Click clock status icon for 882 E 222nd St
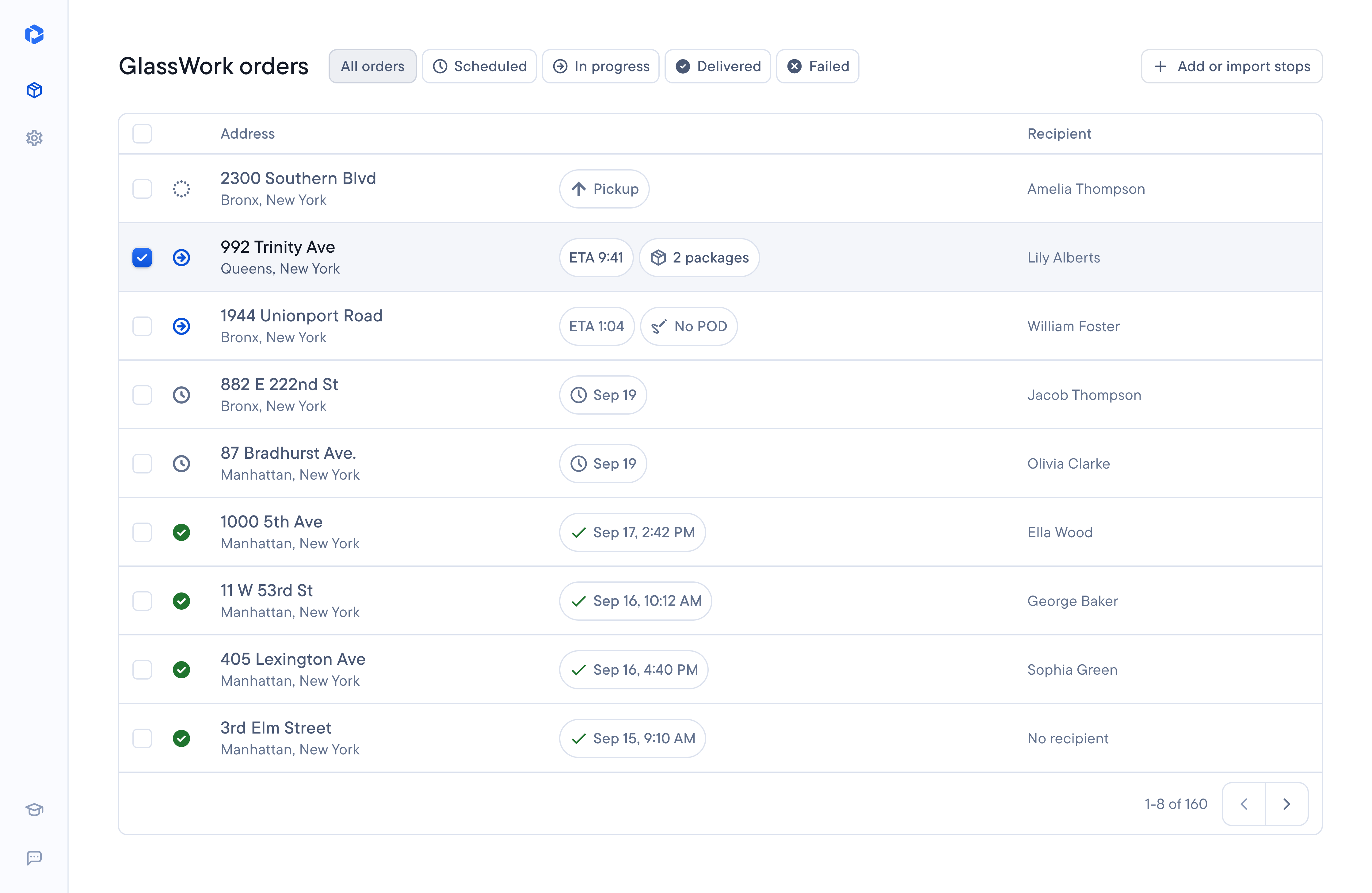1372x893 pixels. coord(181,395)
